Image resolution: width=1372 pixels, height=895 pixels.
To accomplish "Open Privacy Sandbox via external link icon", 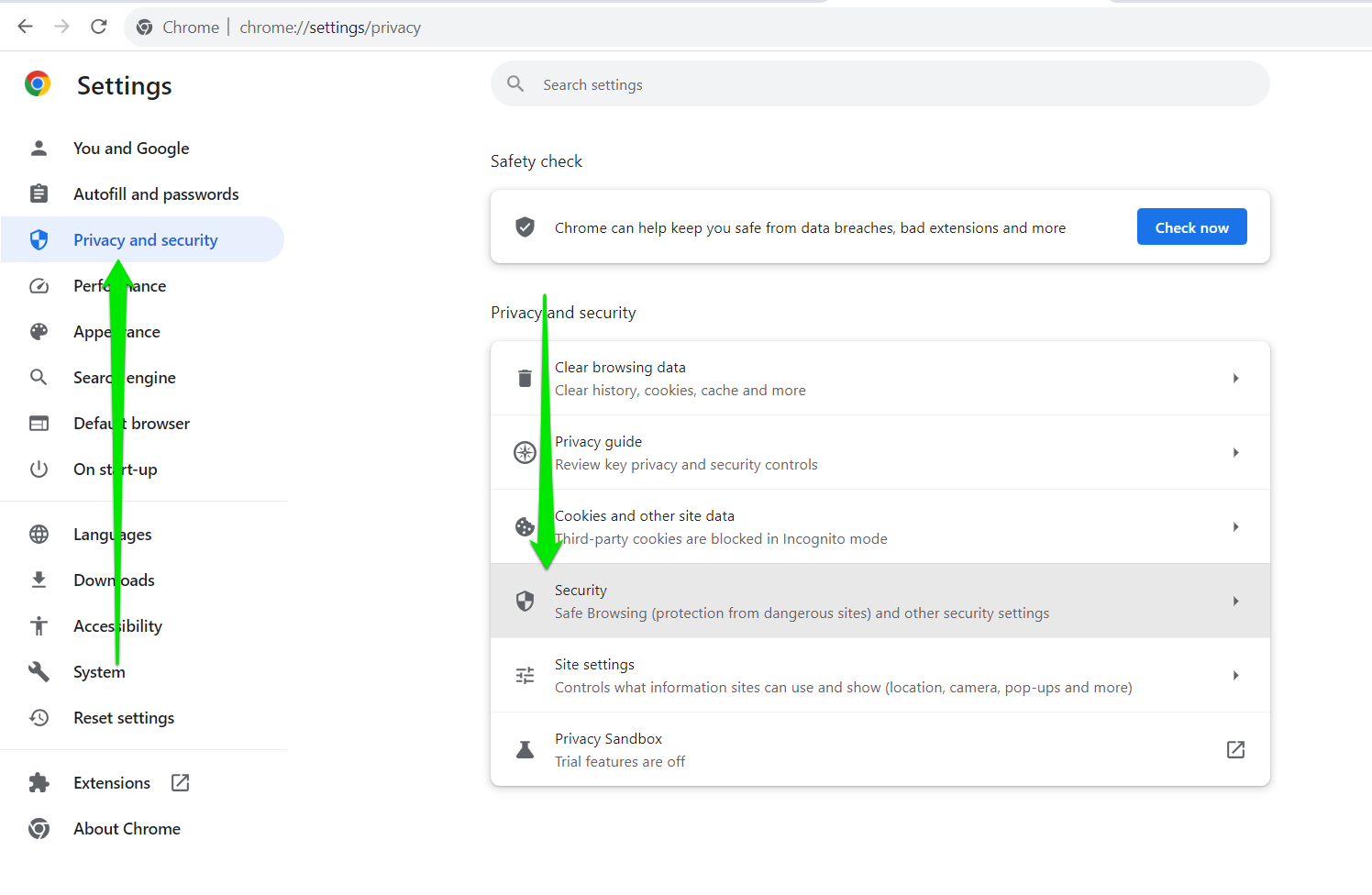I will click(1235, 749).
